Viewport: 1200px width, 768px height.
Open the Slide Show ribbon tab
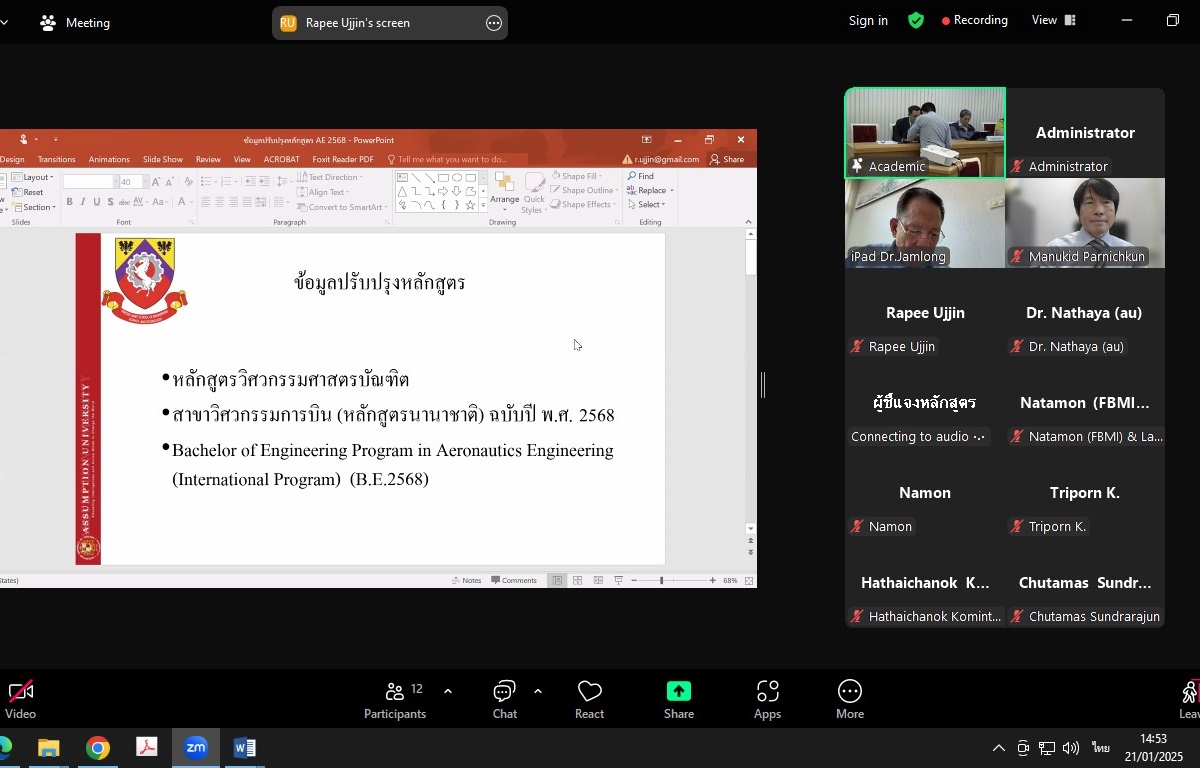(x=162, y=159)
